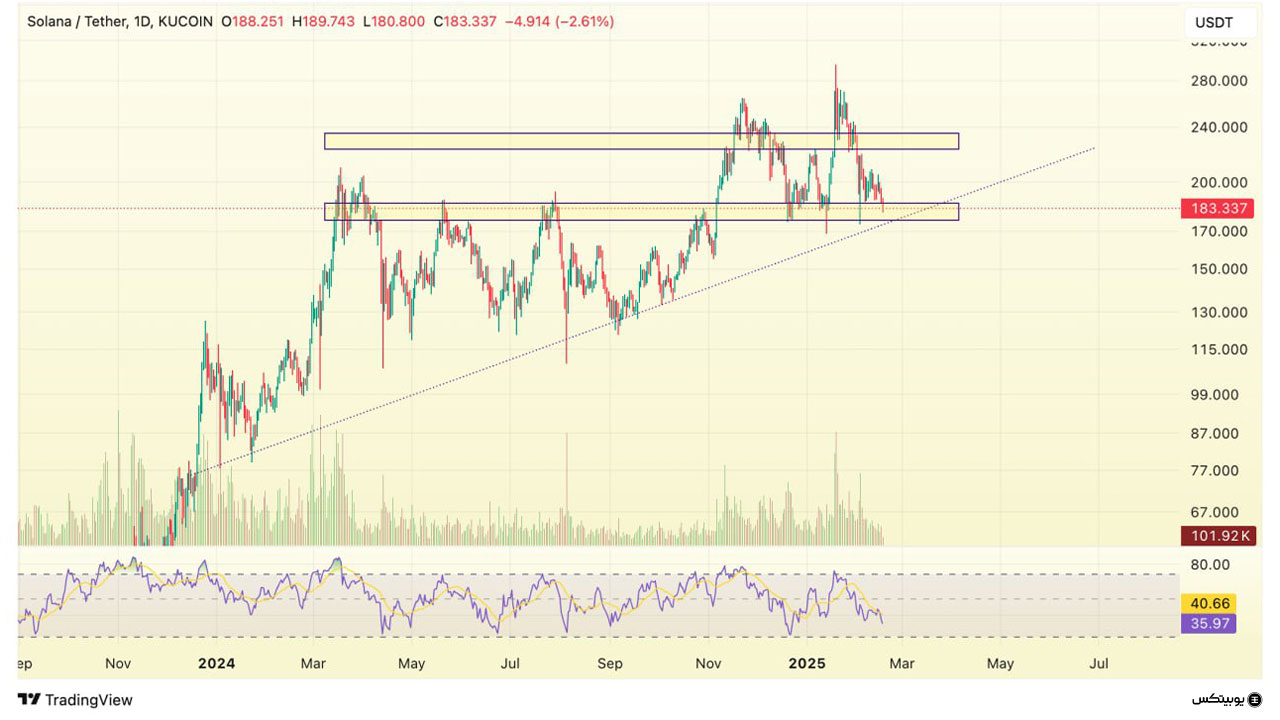Select the lower yellow support zone rectangle
The height and width of the screenshot is (720, 1280).
[x=640, y=212]
